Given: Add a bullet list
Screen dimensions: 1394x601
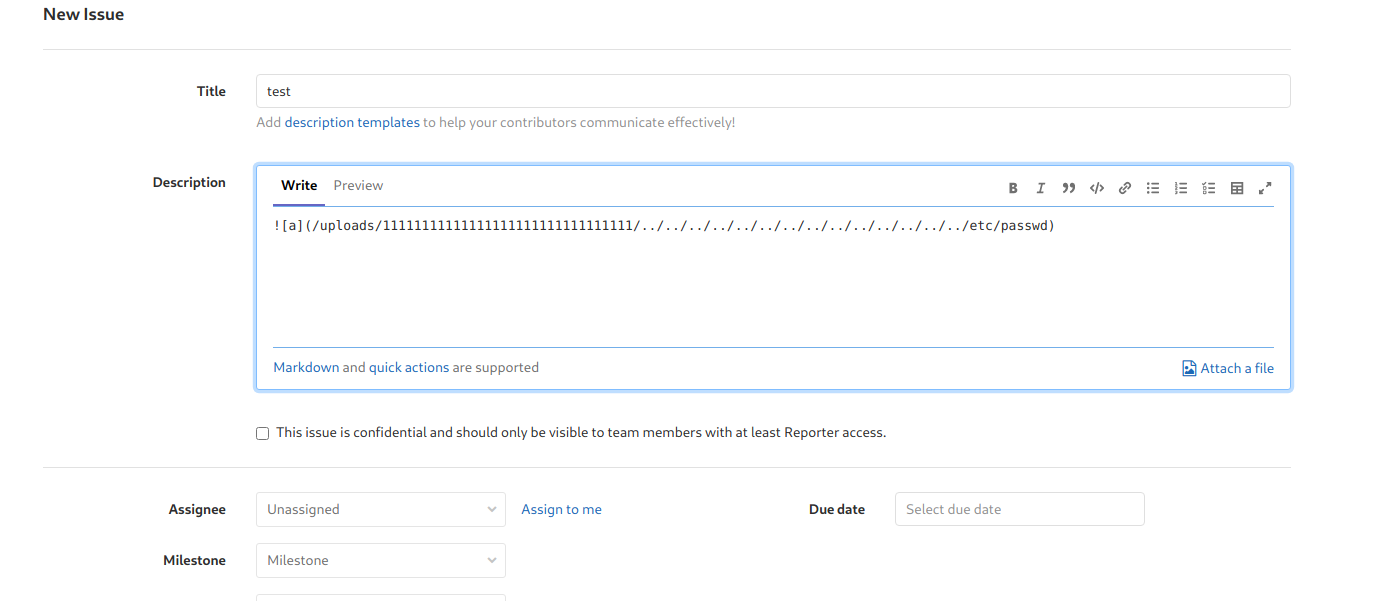Looking at the screenshot, I should point(1153,188).
